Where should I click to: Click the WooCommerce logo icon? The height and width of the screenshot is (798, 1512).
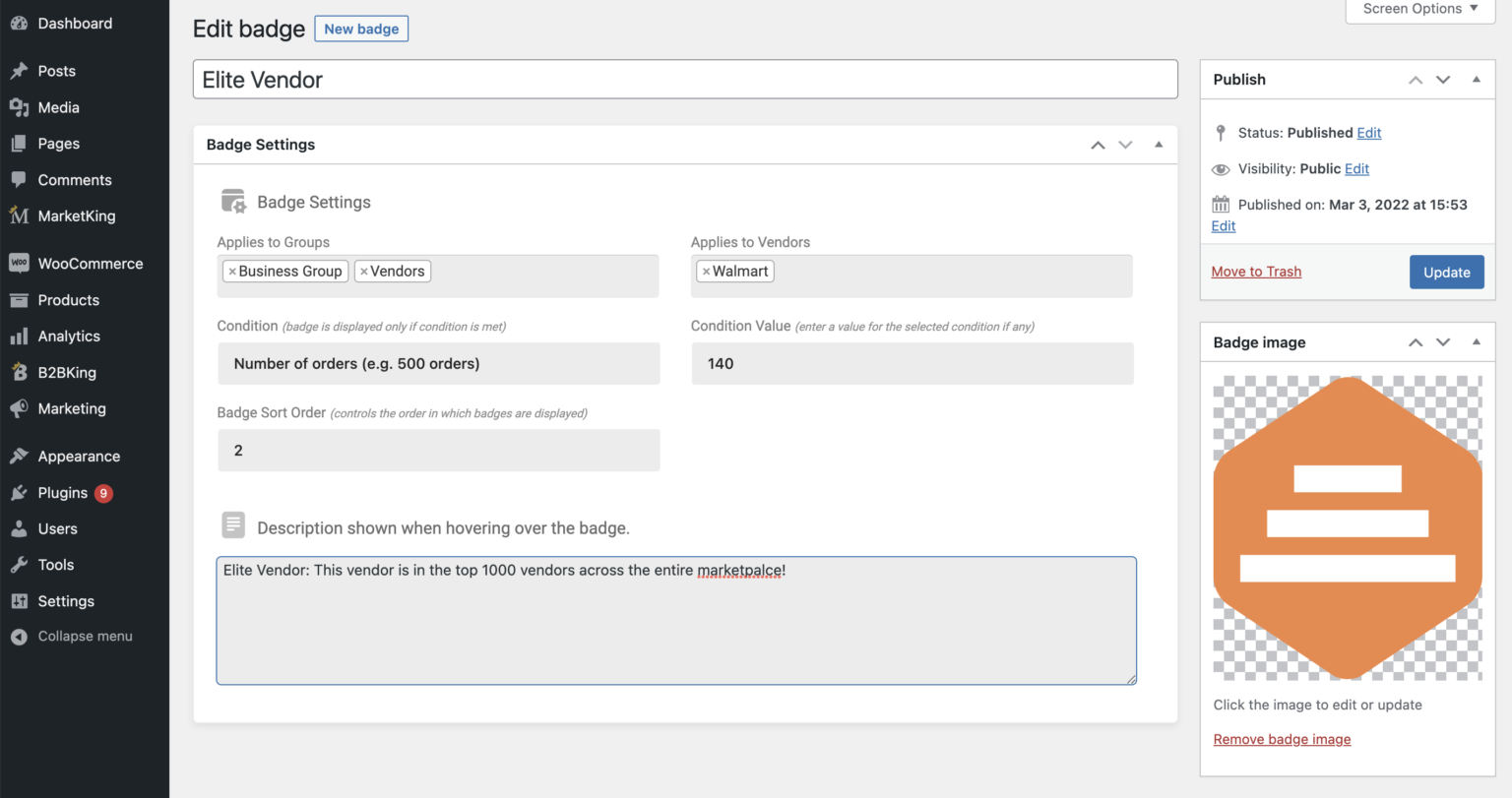pos(19,264)
